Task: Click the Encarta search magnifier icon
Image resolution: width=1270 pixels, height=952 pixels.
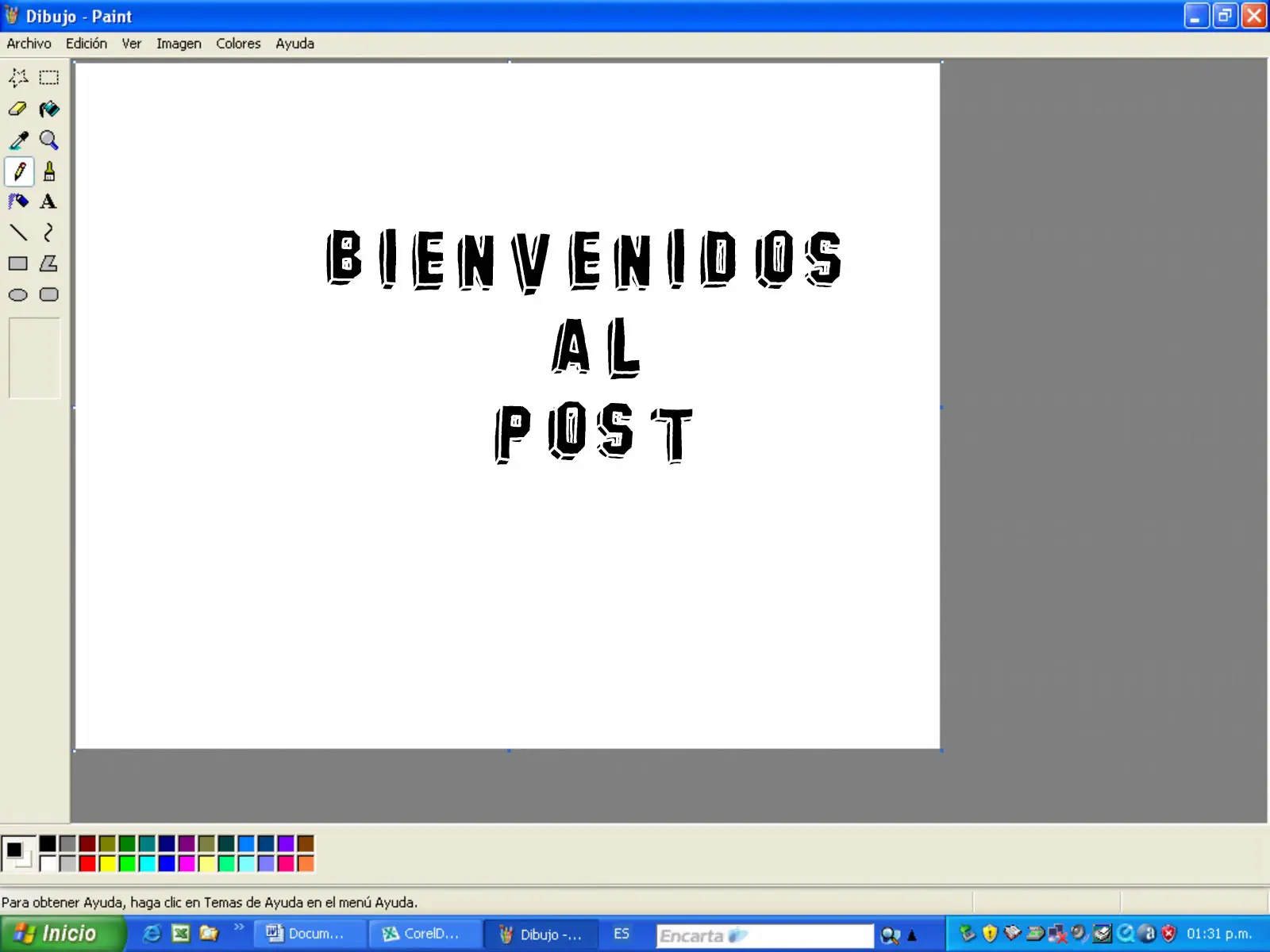Action: point(890,936)
